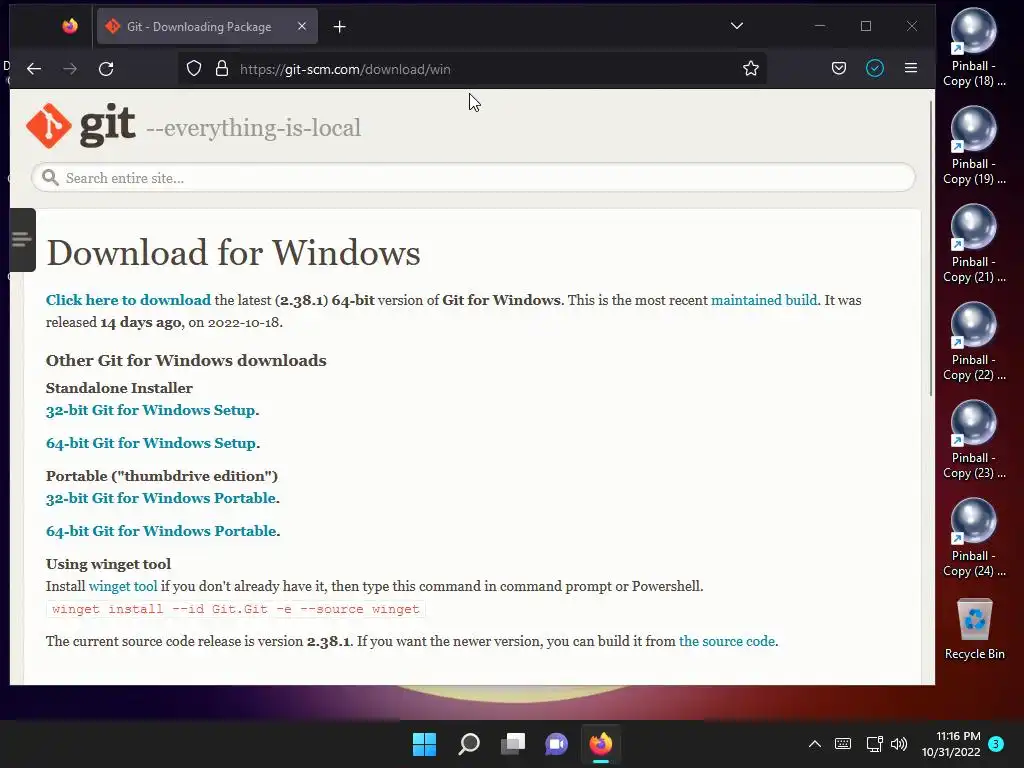Click the Download for Windows heading

233,253
